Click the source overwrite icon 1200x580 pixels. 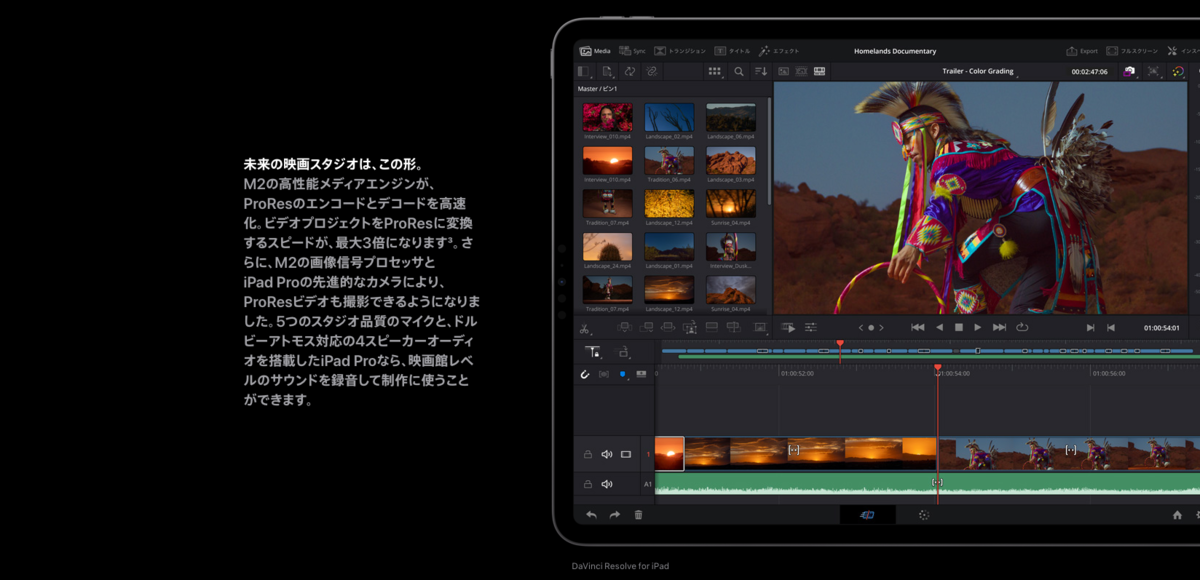coord(733,327)
